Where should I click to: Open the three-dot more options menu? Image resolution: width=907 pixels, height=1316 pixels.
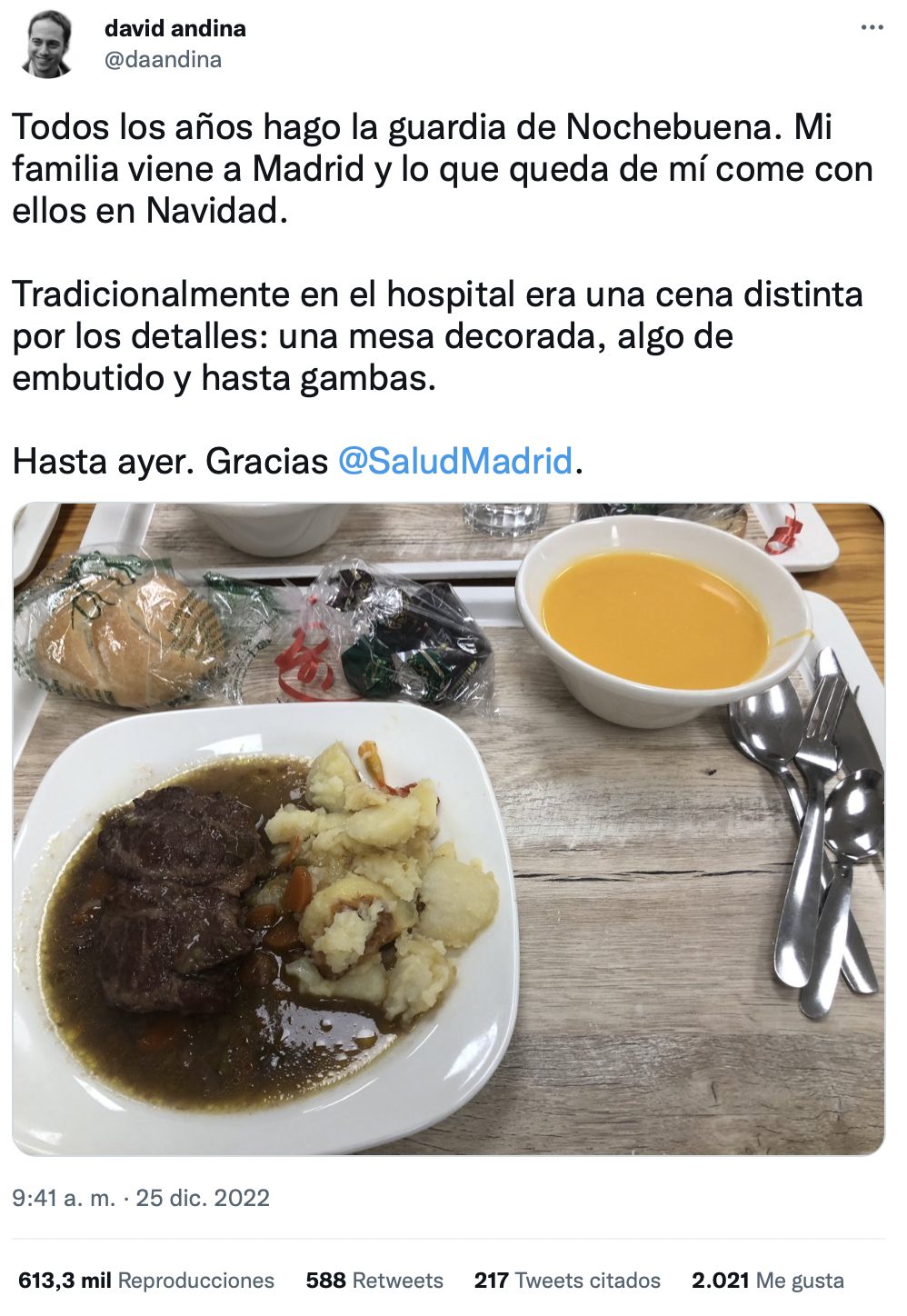point(872,28)
